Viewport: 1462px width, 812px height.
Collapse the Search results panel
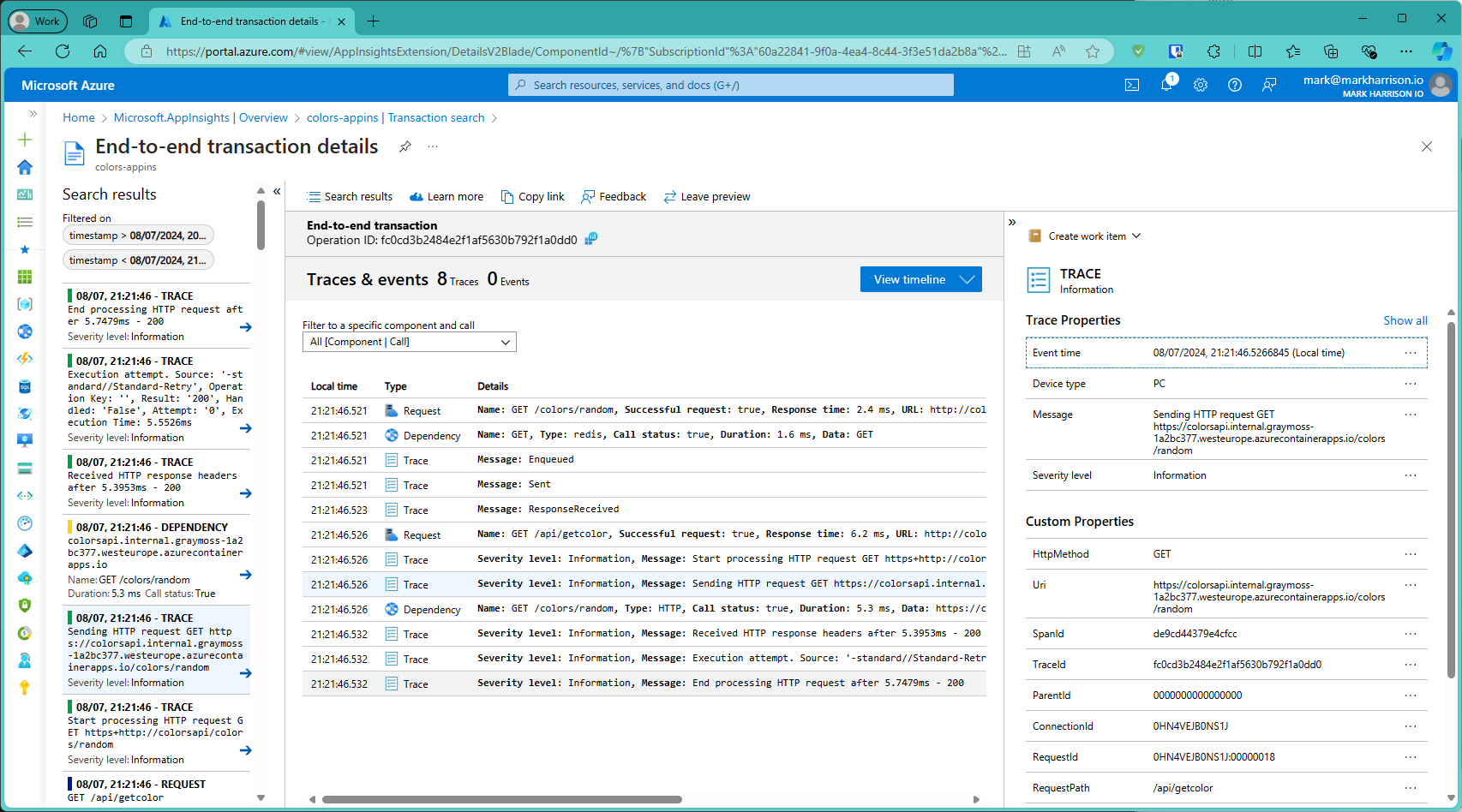(277, 192)
